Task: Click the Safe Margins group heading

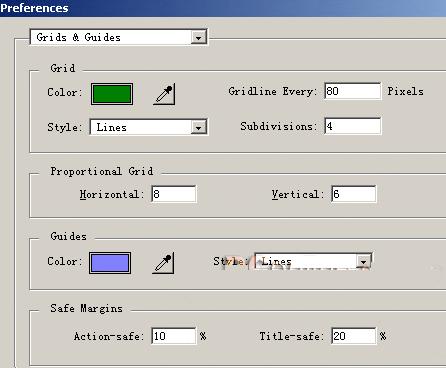Action: [87, 308]
